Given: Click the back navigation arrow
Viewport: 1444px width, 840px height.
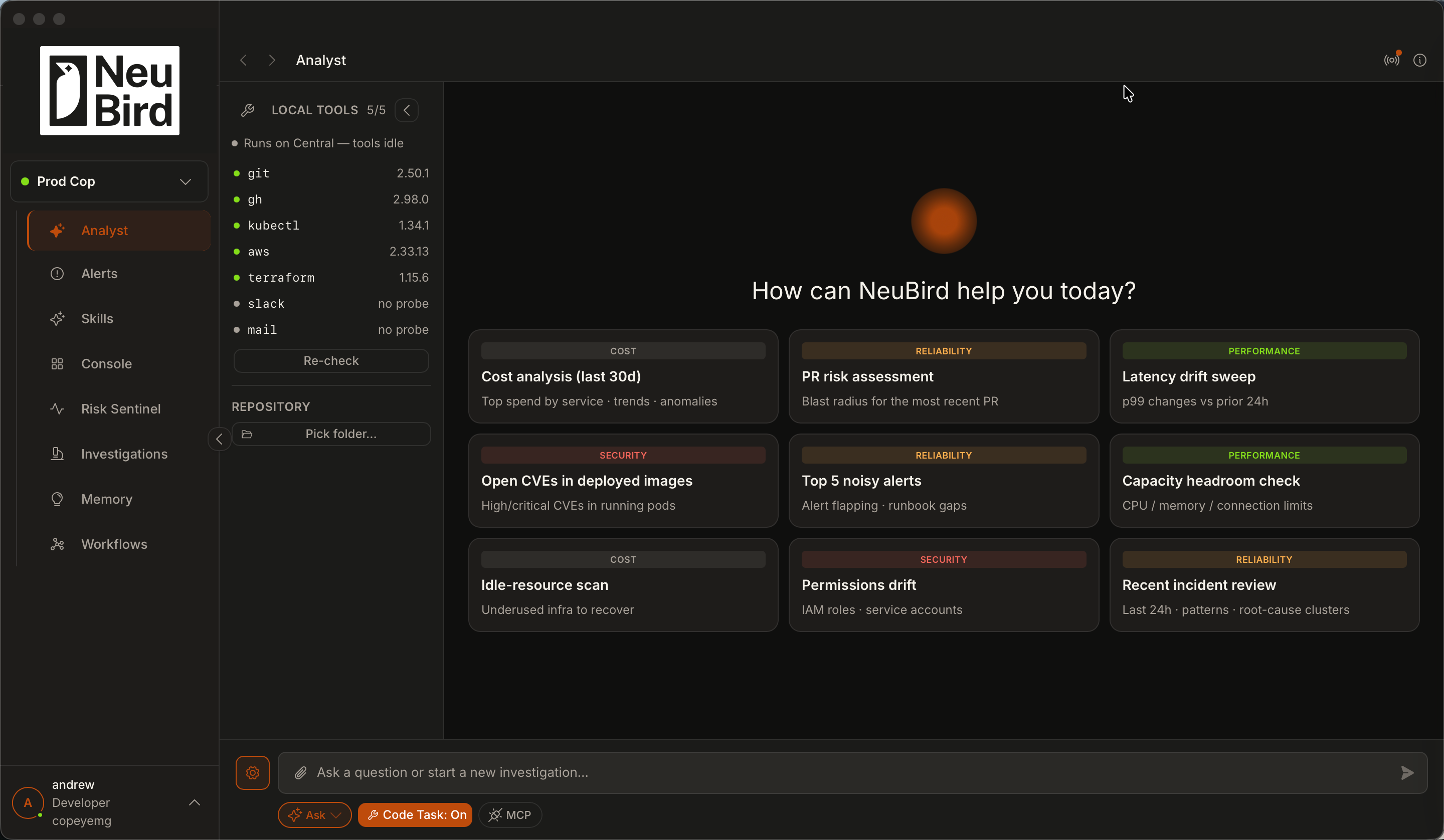Looking at the screenshot, I should [244, 60].
